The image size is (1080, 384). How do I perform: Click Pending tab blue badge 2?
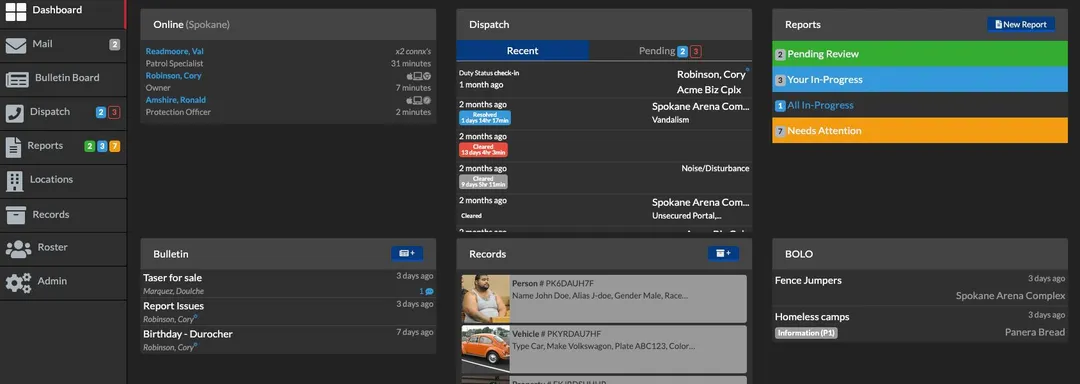tap(683, 51)
